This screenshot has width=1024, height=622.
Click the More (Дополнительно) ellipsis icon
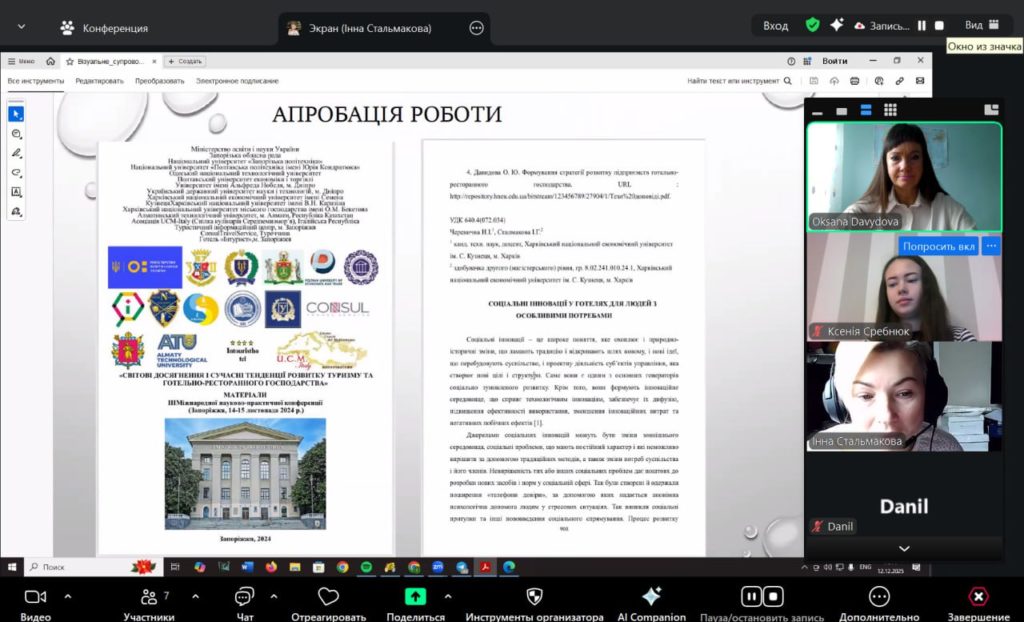point(879,596)
